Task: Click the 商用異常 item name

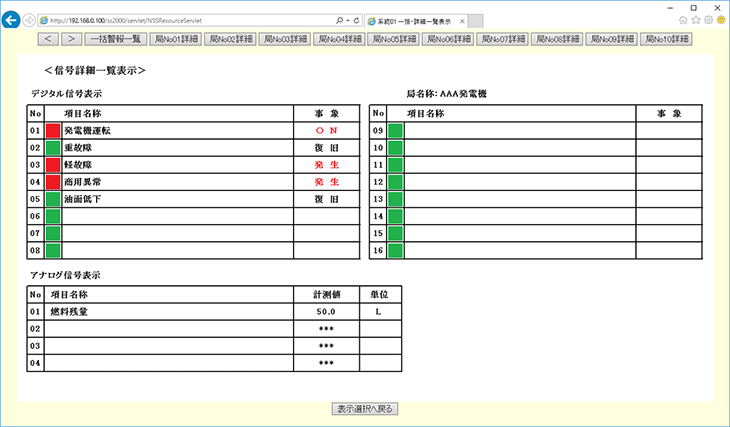Action: 83,182
